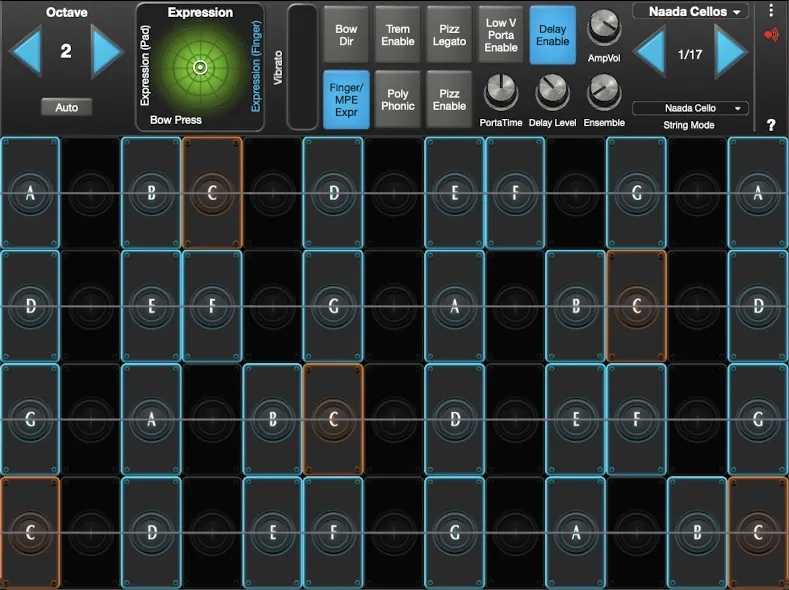Viewport: 789px width, 590px height.
Task: Play the E pad in the third row
Action: coord(576,419)
